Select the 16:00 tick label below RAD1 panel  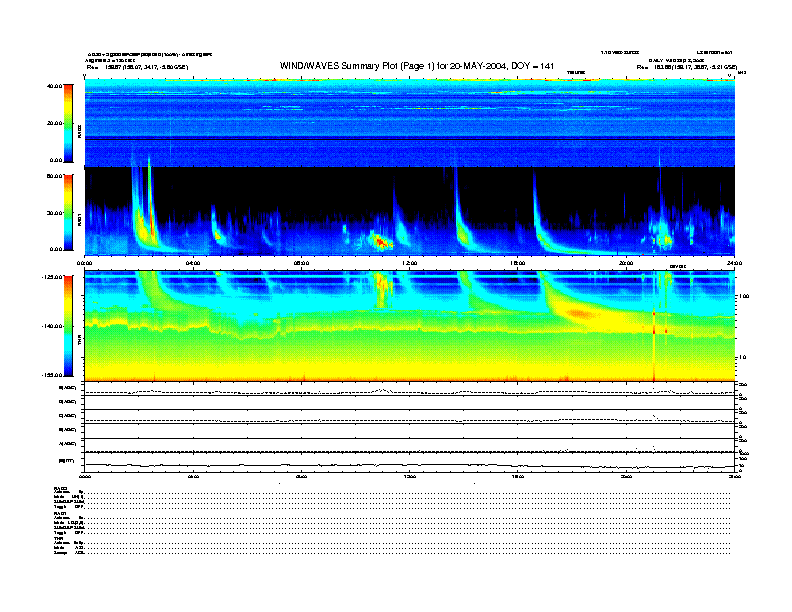point(517,263)
